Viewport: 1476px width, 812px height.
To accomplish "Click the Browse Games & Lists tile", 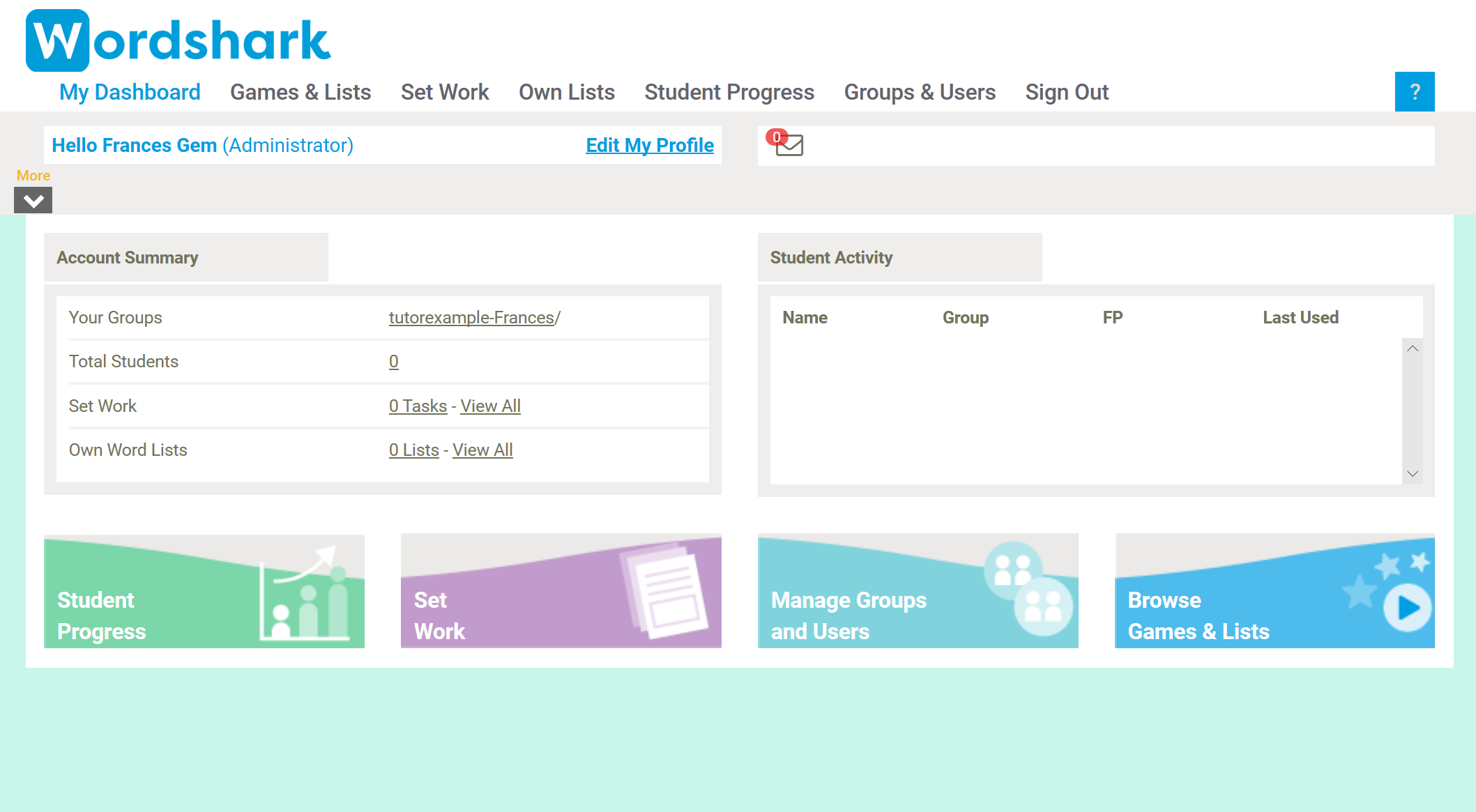I will tap(1275, 591).
